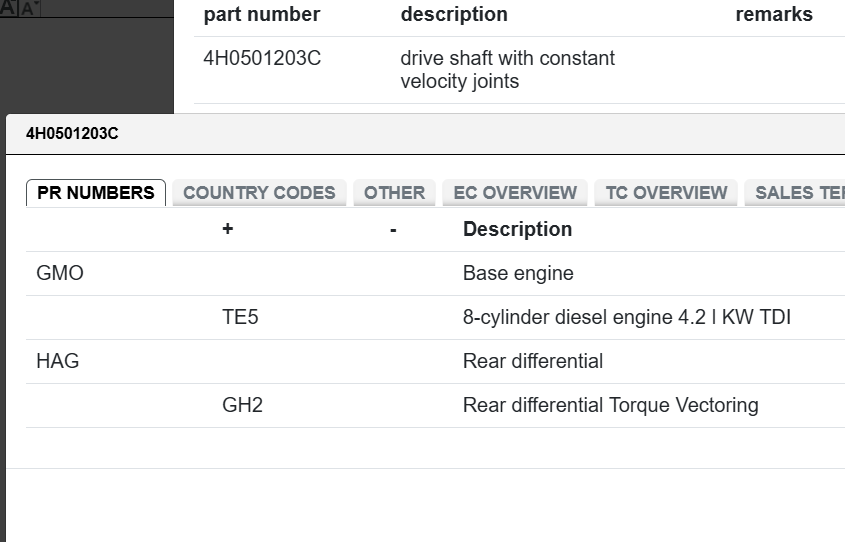Select the GH2 PR code
Screen dimensions: 845x542
tap(242, 405)
